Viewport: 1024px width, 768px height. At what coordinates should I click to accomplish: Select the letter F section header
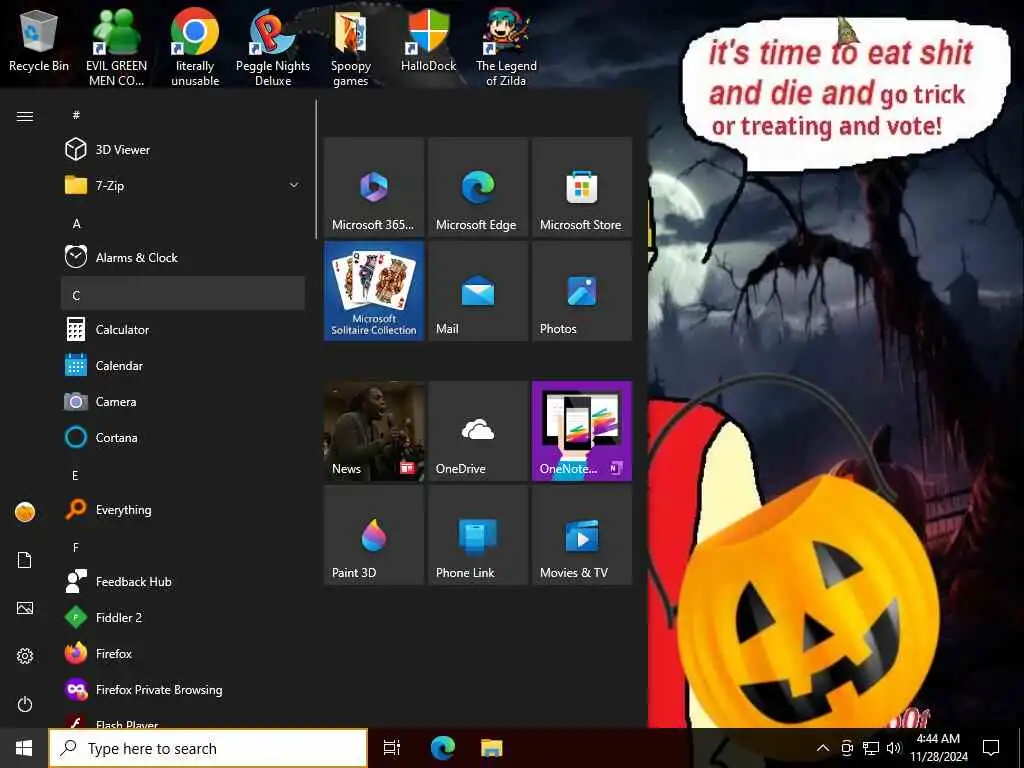click(76, 547)
